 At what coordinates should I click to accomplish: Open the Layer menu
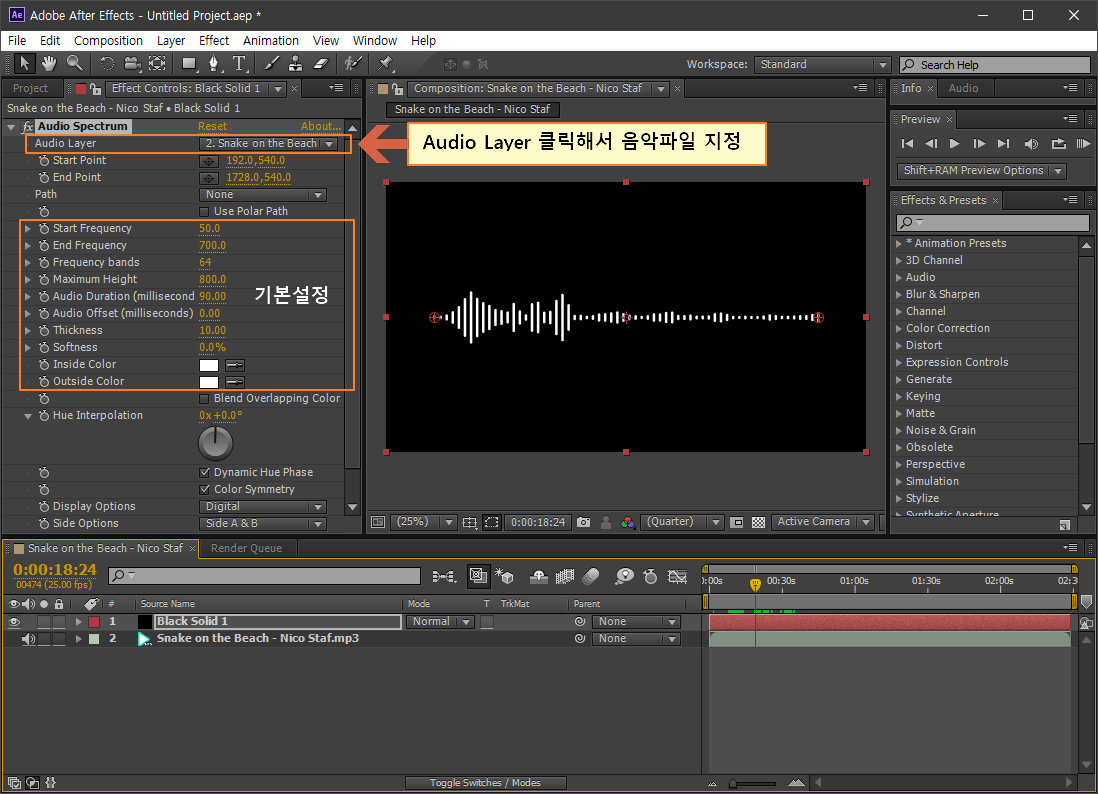tap(171, 41)
